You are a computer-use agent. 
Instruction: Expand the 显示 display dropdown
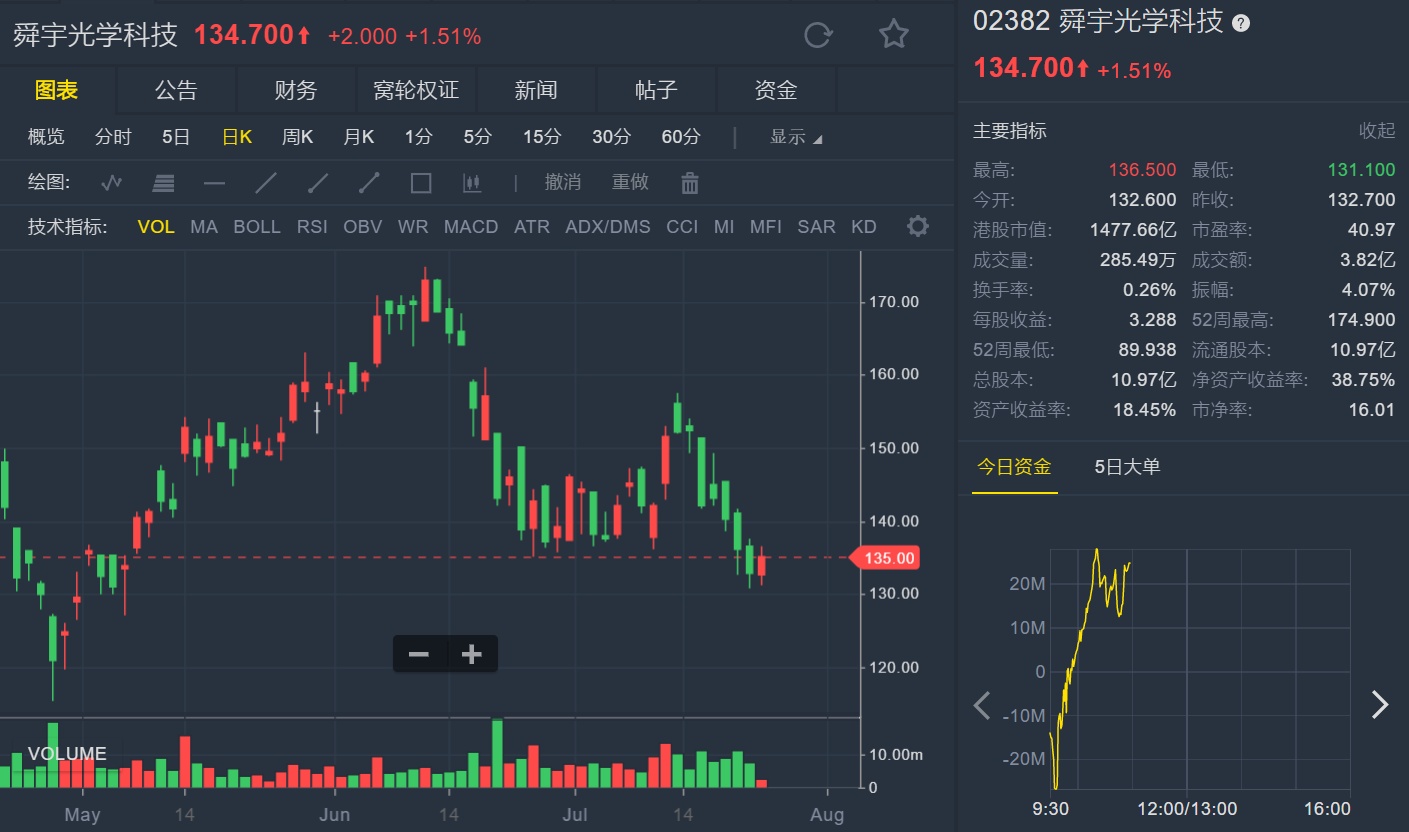coord(796,137)
